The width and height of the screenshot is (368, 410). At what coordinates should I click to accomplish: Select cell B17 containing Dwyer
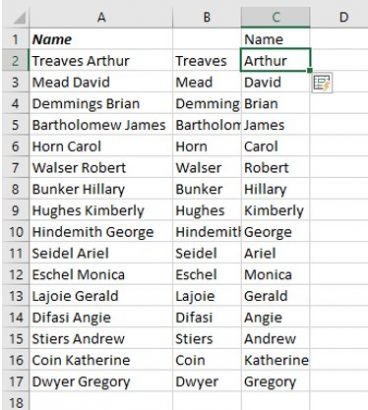[x=207, y=381]
